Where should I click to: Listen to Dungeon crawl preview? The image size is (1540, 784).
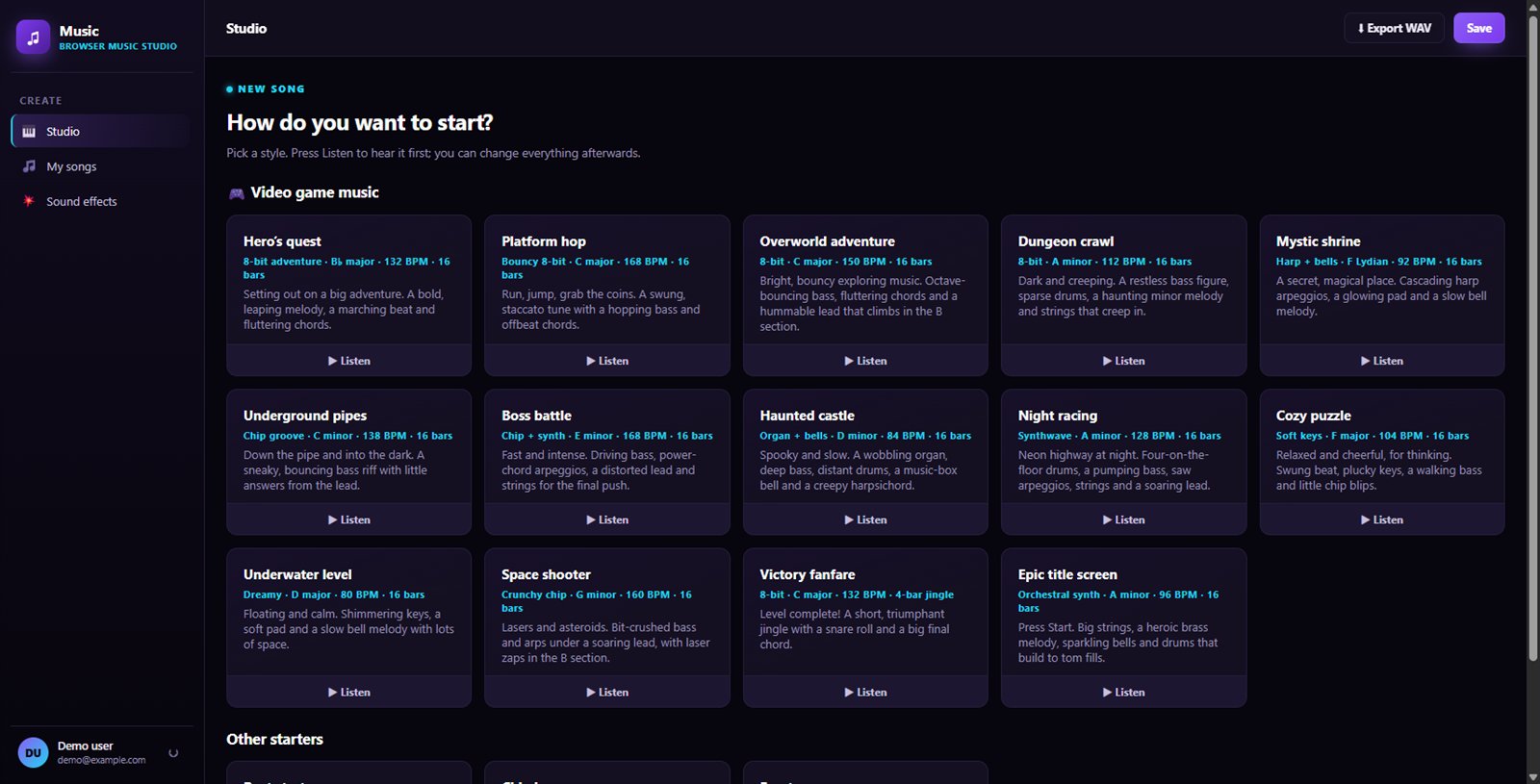(x=1123, y=361)
